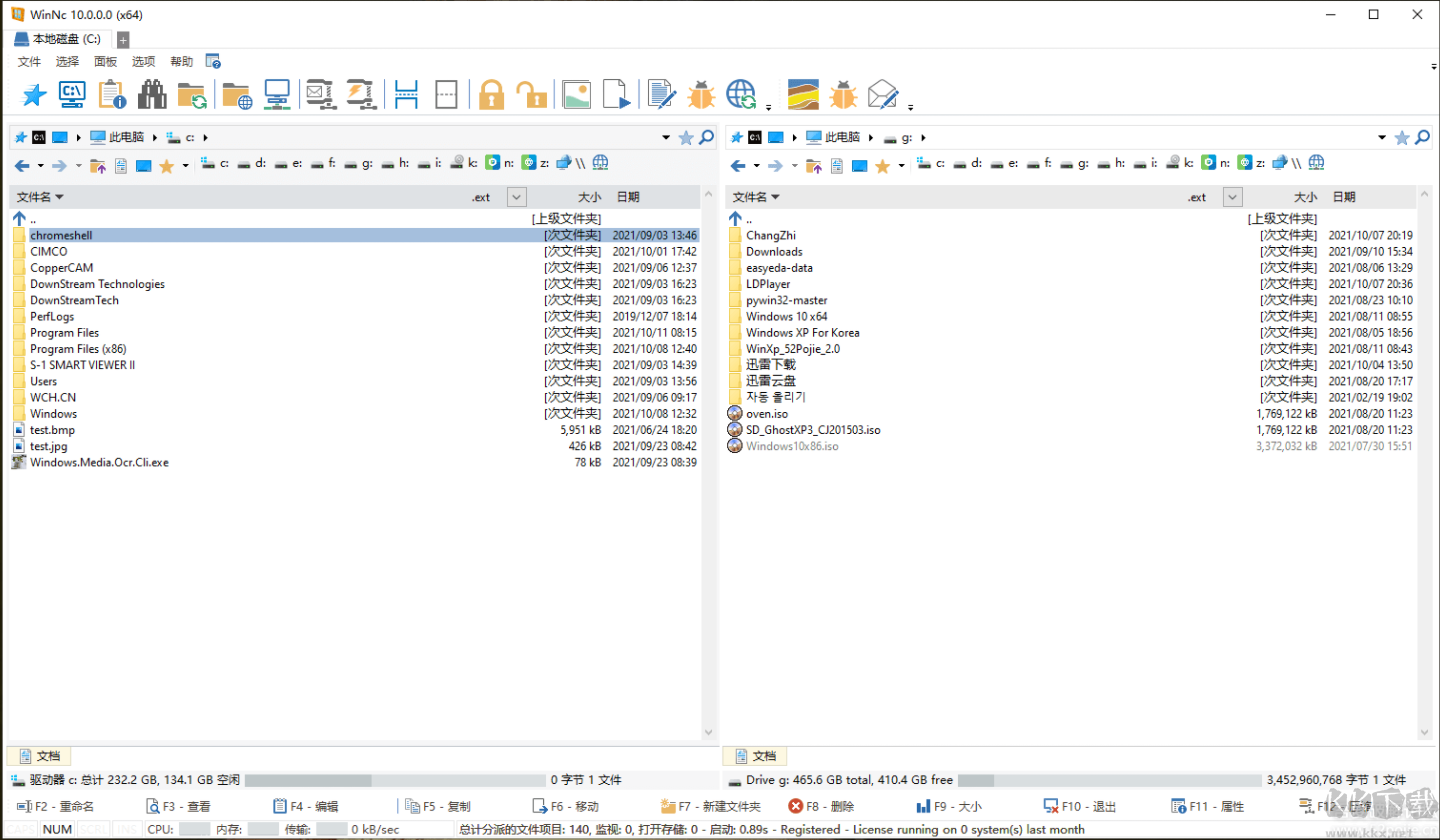Select the 文档 tab under left panel

[40, 756]
